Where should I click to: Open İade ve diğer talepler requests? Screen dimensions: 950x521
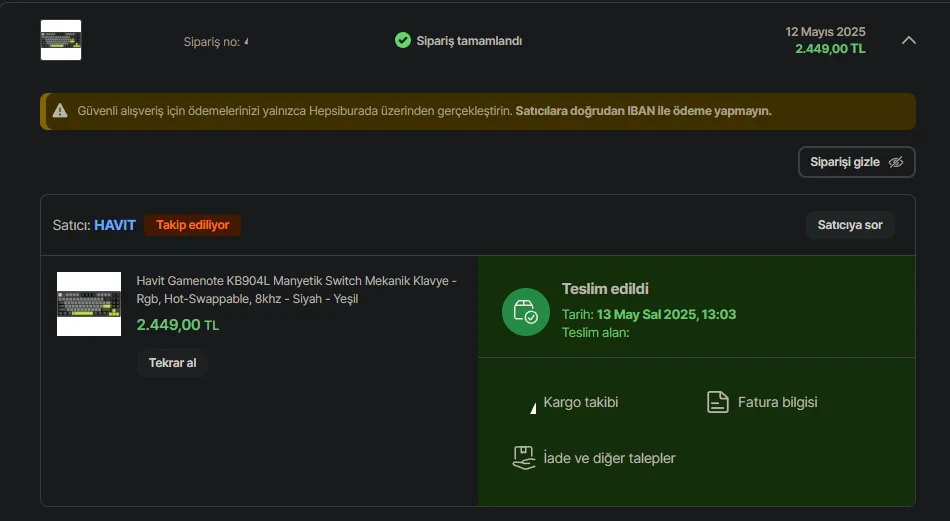coord(610,459)
